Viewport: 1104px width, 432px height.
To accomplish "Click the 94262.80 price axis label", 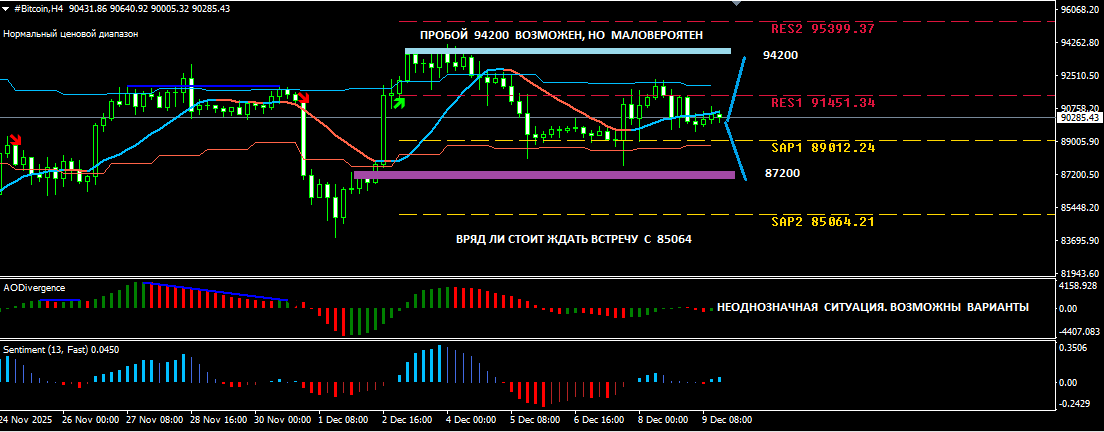I will pyautogui.click(x=1079, y=43).
